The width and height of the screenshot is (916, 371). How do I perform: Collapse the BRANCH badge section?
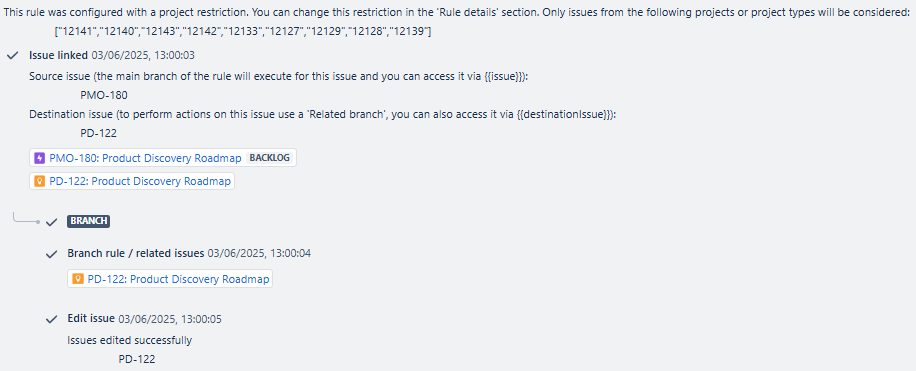point(89,221)
